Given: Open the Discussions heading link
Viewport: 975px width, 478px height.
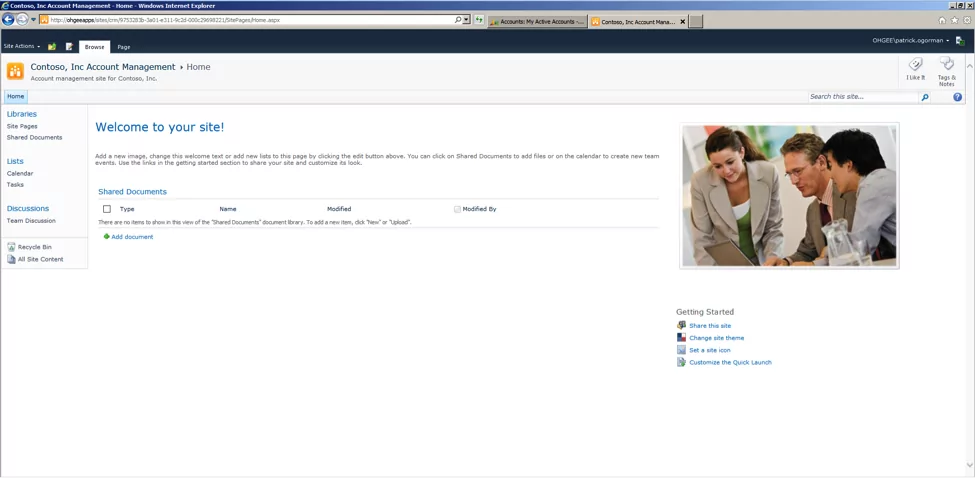Looking at the screenshot, I should (27, 208).
